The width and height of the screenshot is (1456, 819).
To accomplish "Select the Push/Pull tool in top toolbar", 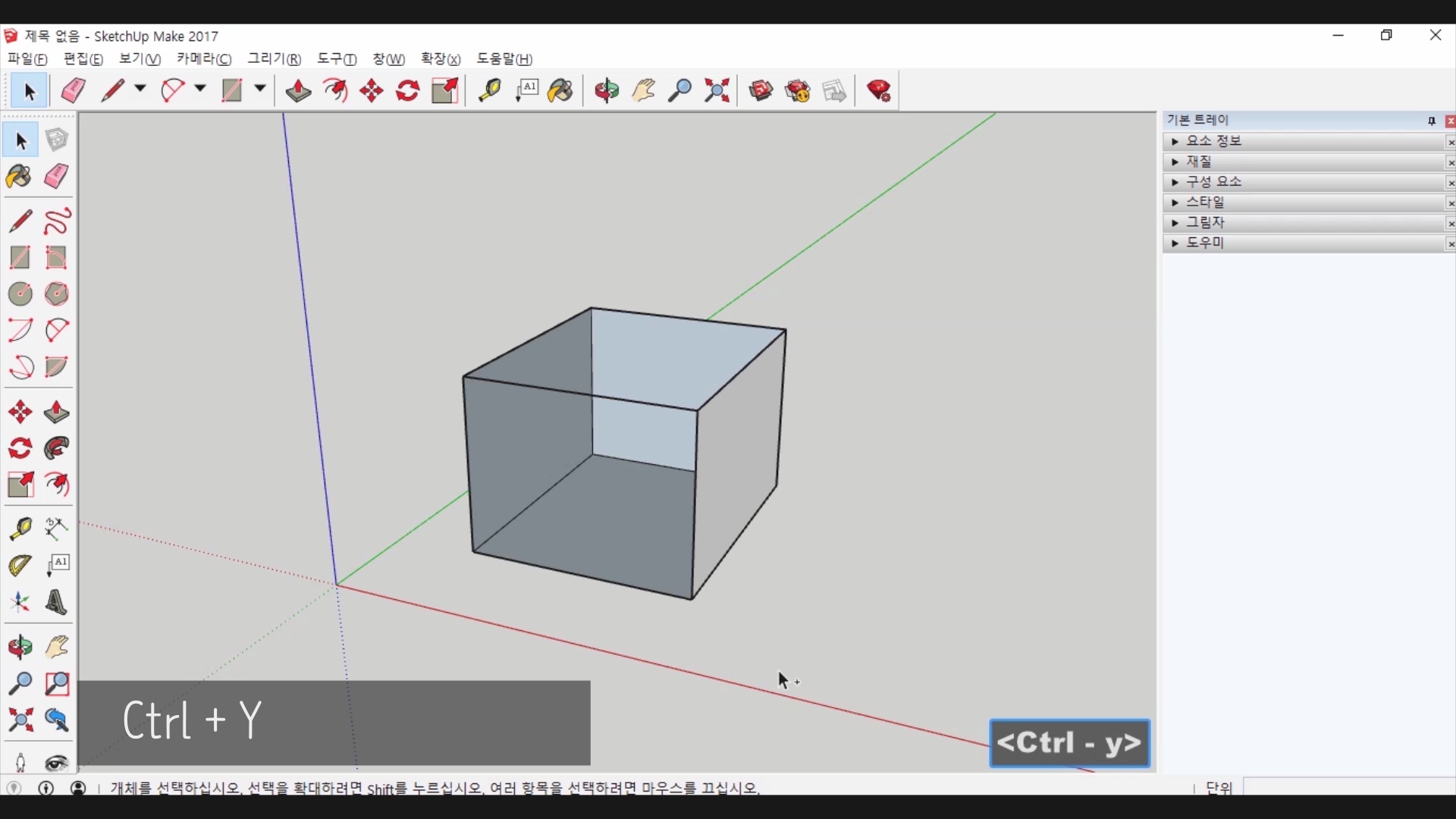I will pos(298,91).
